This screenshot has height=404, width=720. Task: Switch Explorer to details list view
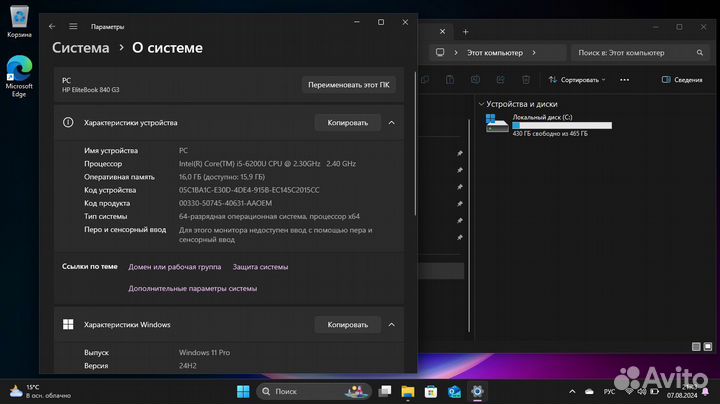[x=696, y=347]
